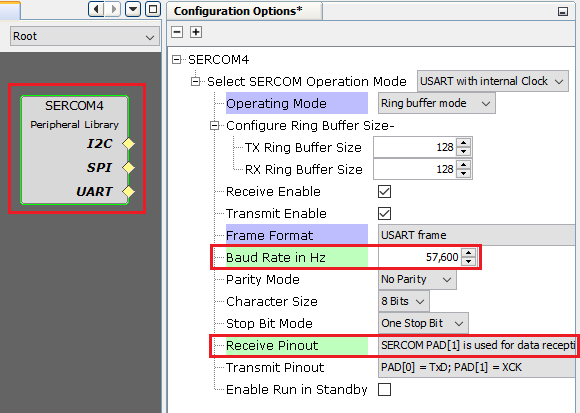580x413 pixels.
Task: Open the Operating Mode ring buffer dropdown
Action: (x=436, y=104)
